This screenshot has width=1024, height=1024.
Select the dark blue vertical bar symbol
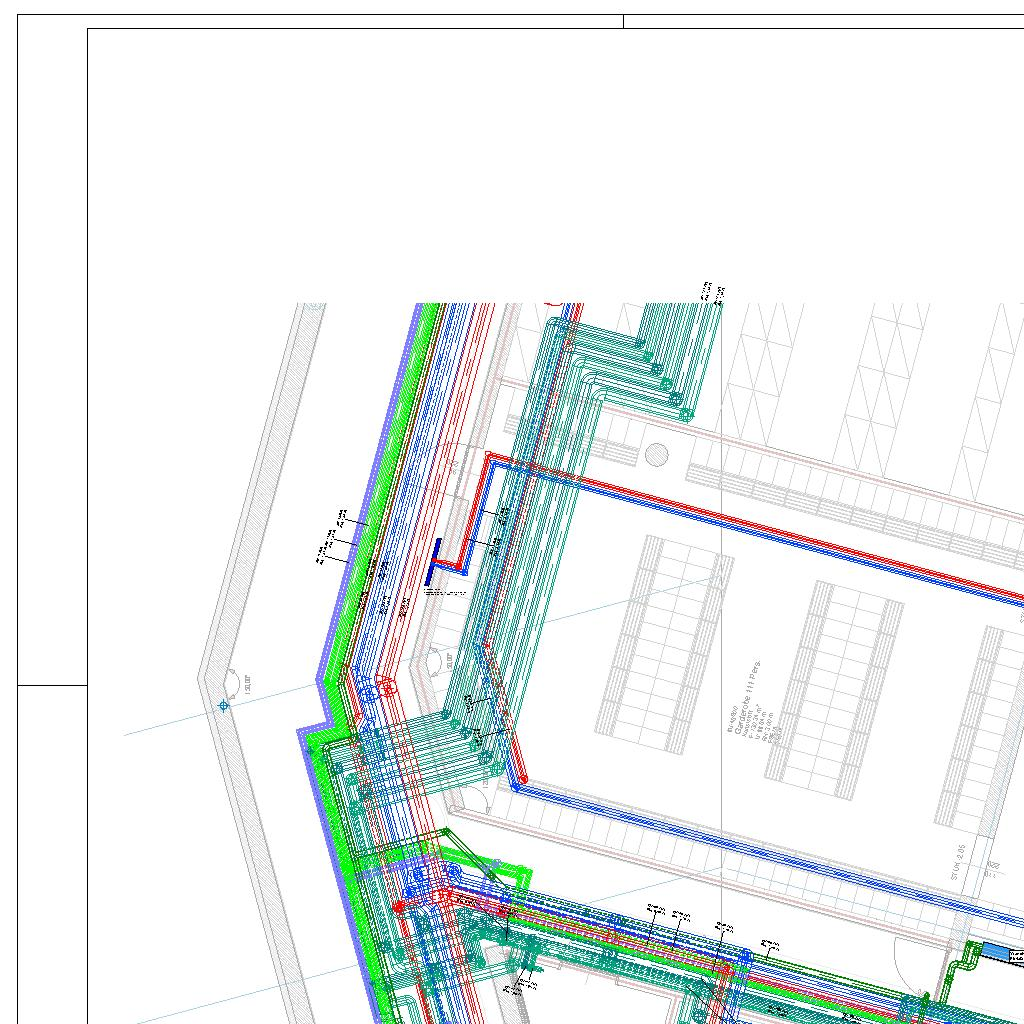(433, 562)
